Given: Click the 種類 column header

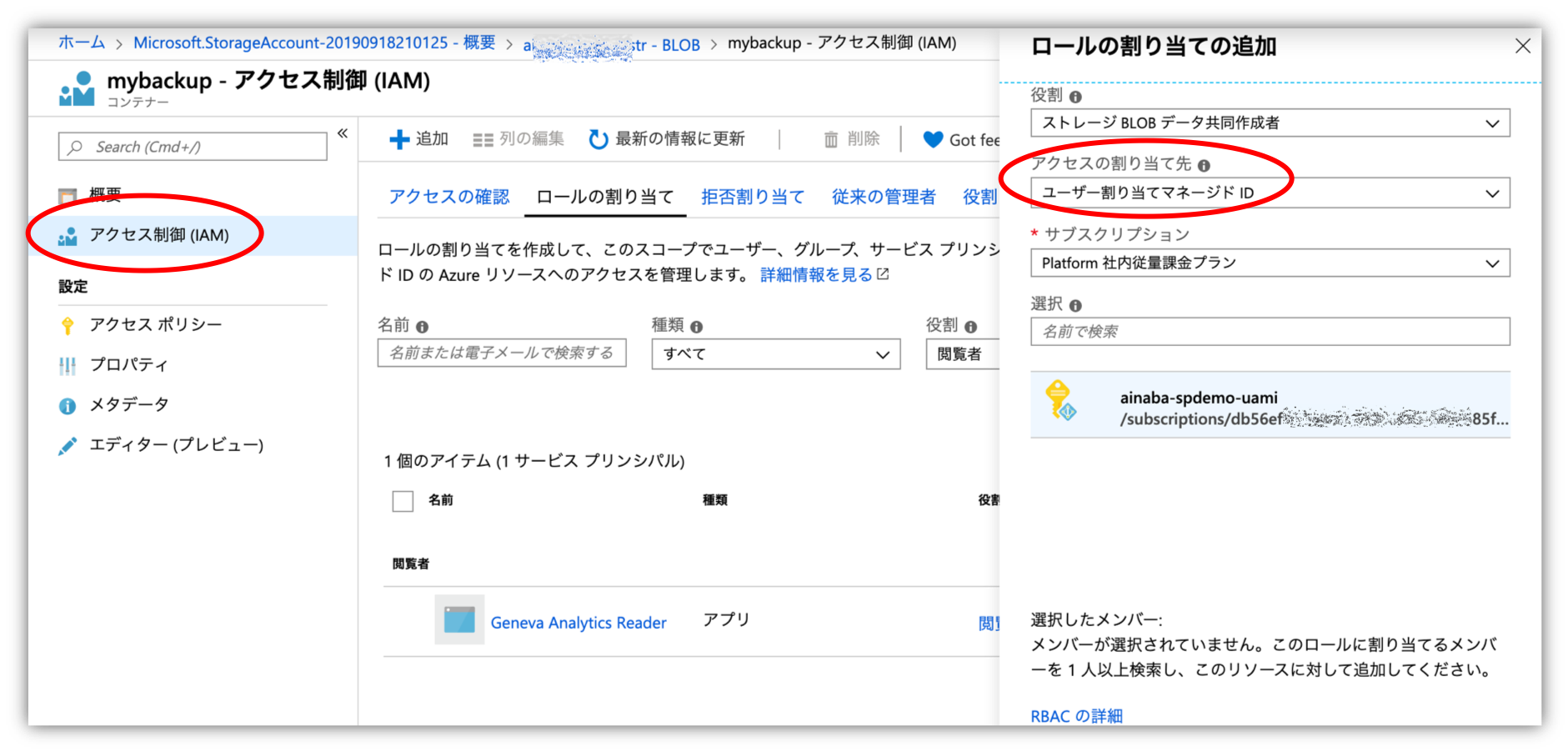Looking at the screenshot, I should pyautogui.click(x=715, y=500).
